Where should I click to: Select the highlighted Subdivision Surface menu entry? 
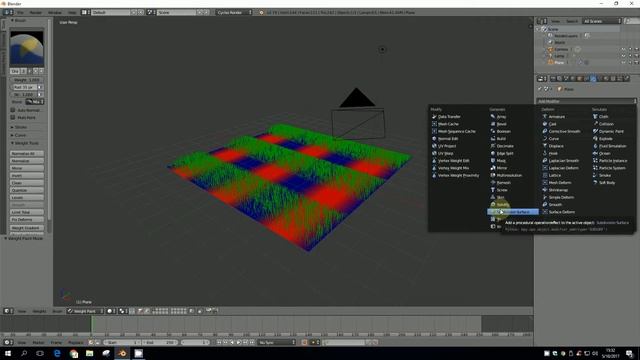tap(513, 212)
